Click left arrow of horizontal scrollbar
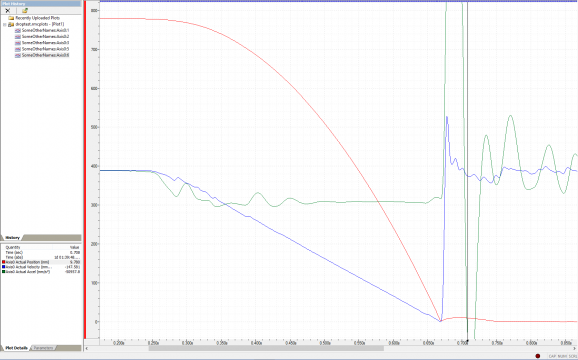 pyautogui.click(x=87, y=348)
